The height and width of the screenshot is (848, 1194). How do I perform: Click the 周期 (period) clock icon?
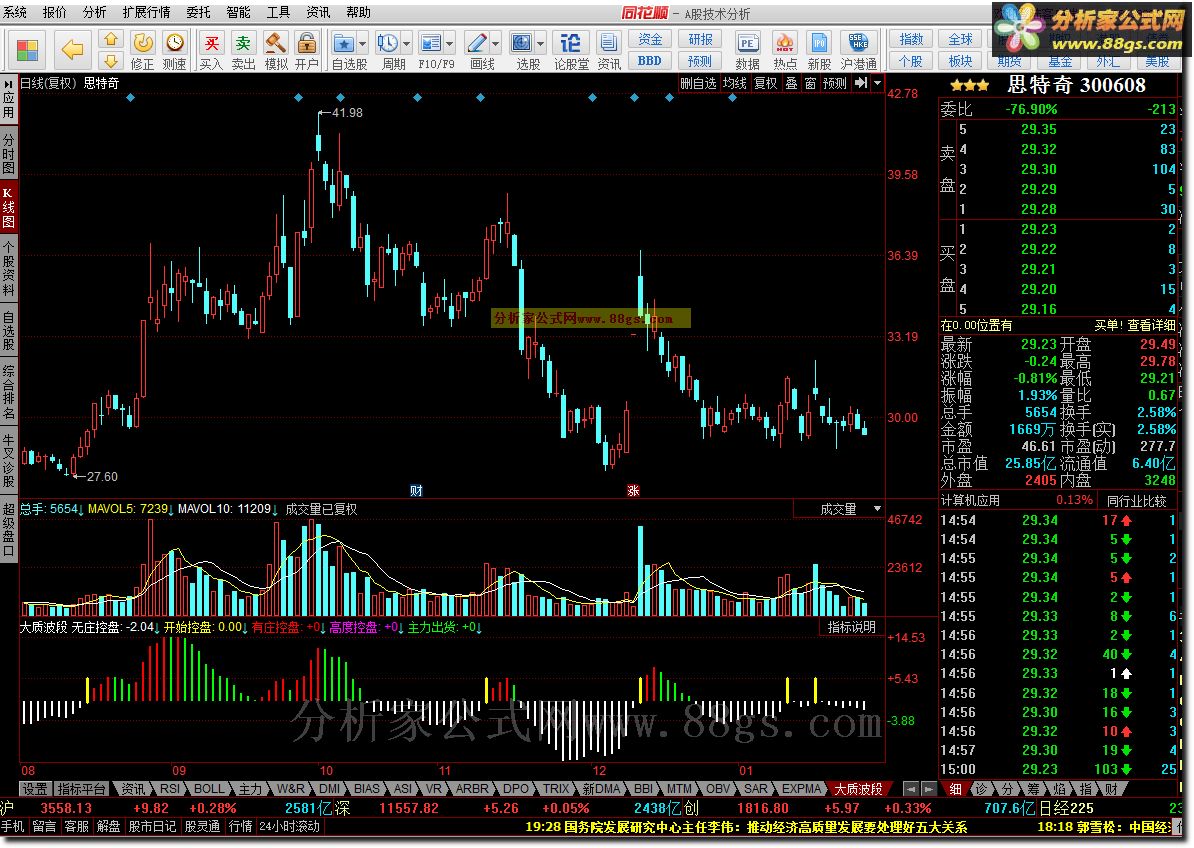tap(388, 43)
